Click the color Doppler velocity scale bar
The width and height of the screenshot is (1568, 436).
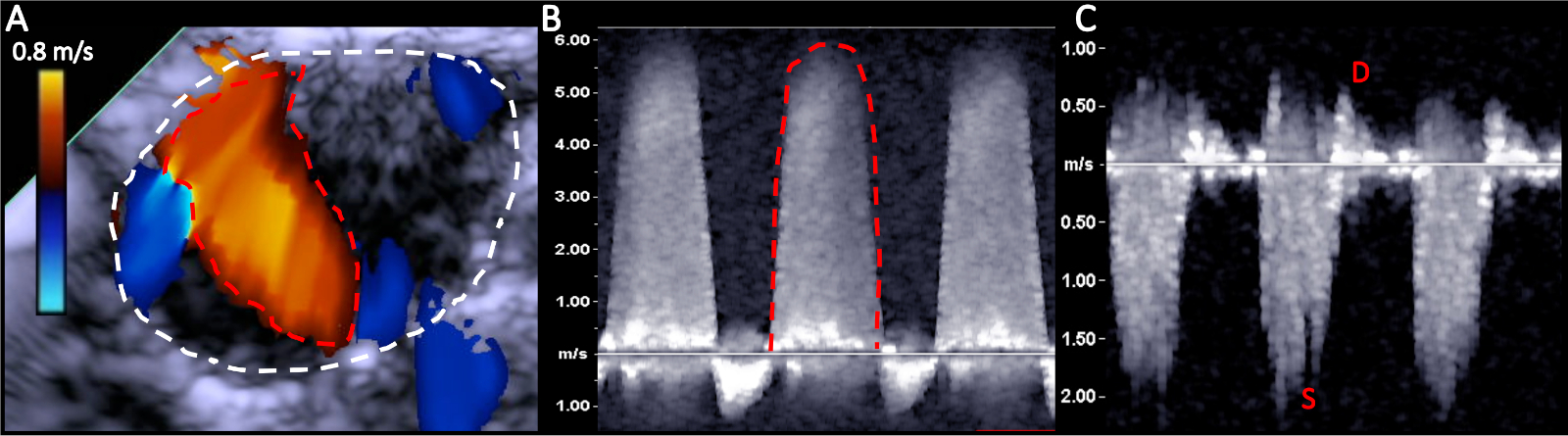click(x=52, y=193)
